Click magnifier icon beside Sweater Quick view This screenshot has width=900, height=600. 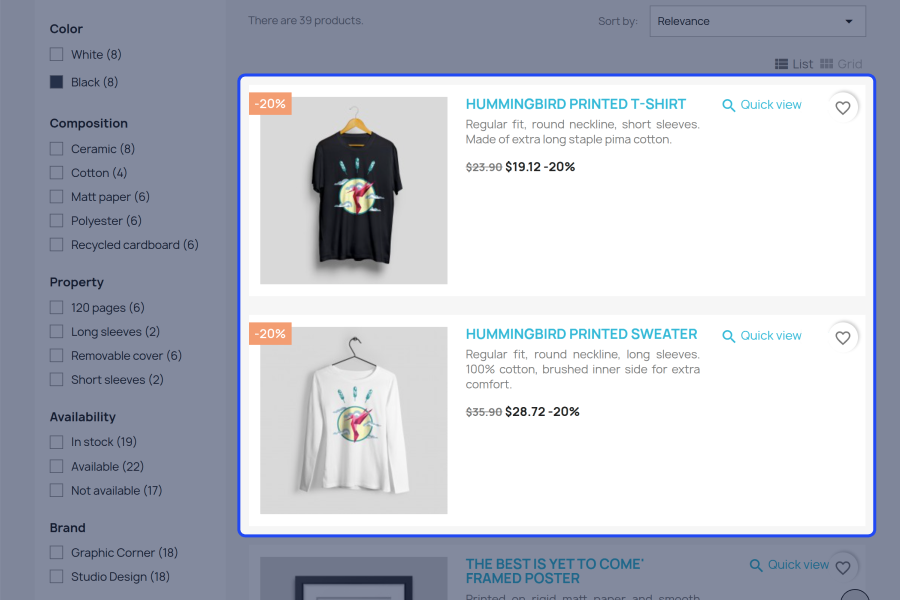pyautogui.click(x=728, y=336)
